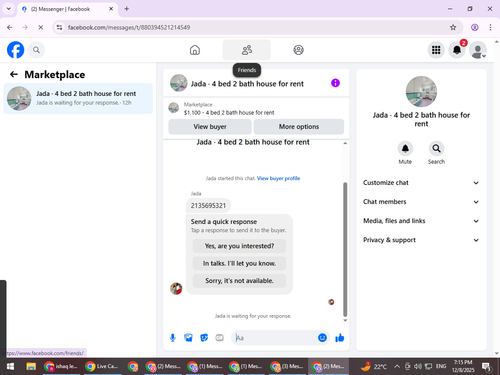Image resolution: width=500 pixels, height=375 pixels.
Task: Open the account avatar menu
Action: pos(478,50)
